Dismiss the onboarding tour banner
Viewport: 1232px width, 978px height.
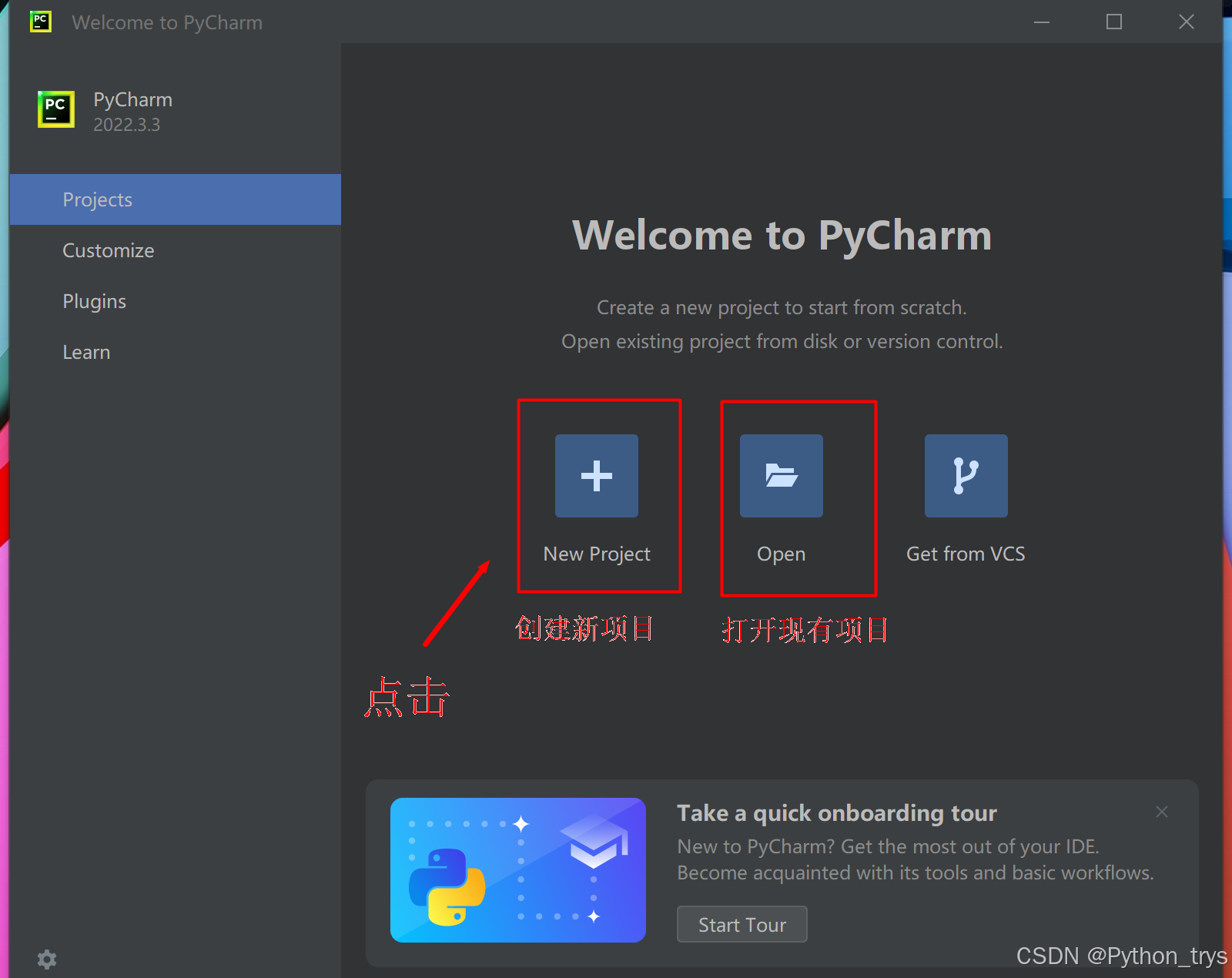(1162, 812)
